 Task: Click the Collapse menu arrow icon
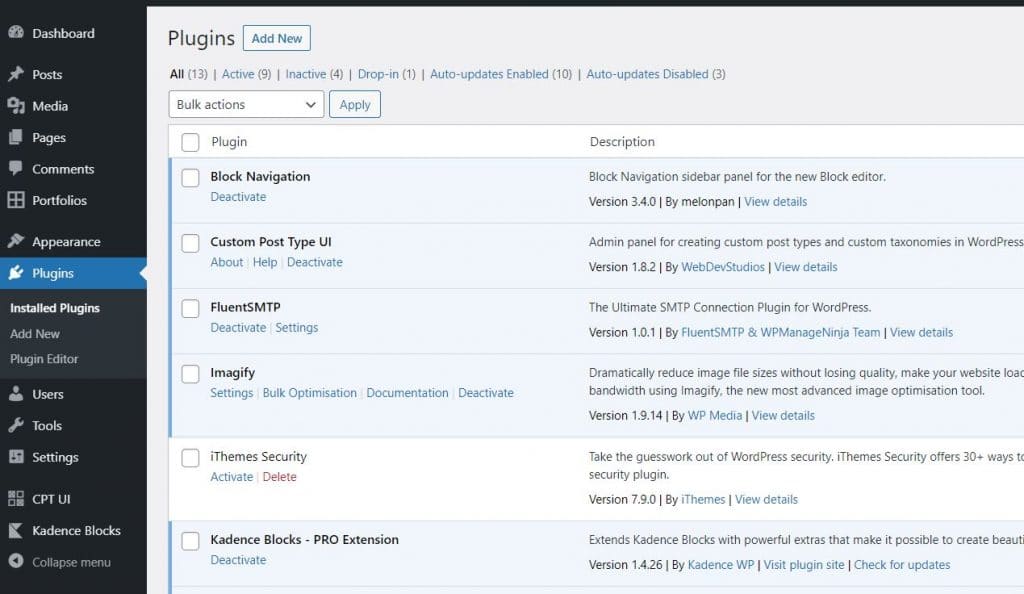click(x=16, y=561)
